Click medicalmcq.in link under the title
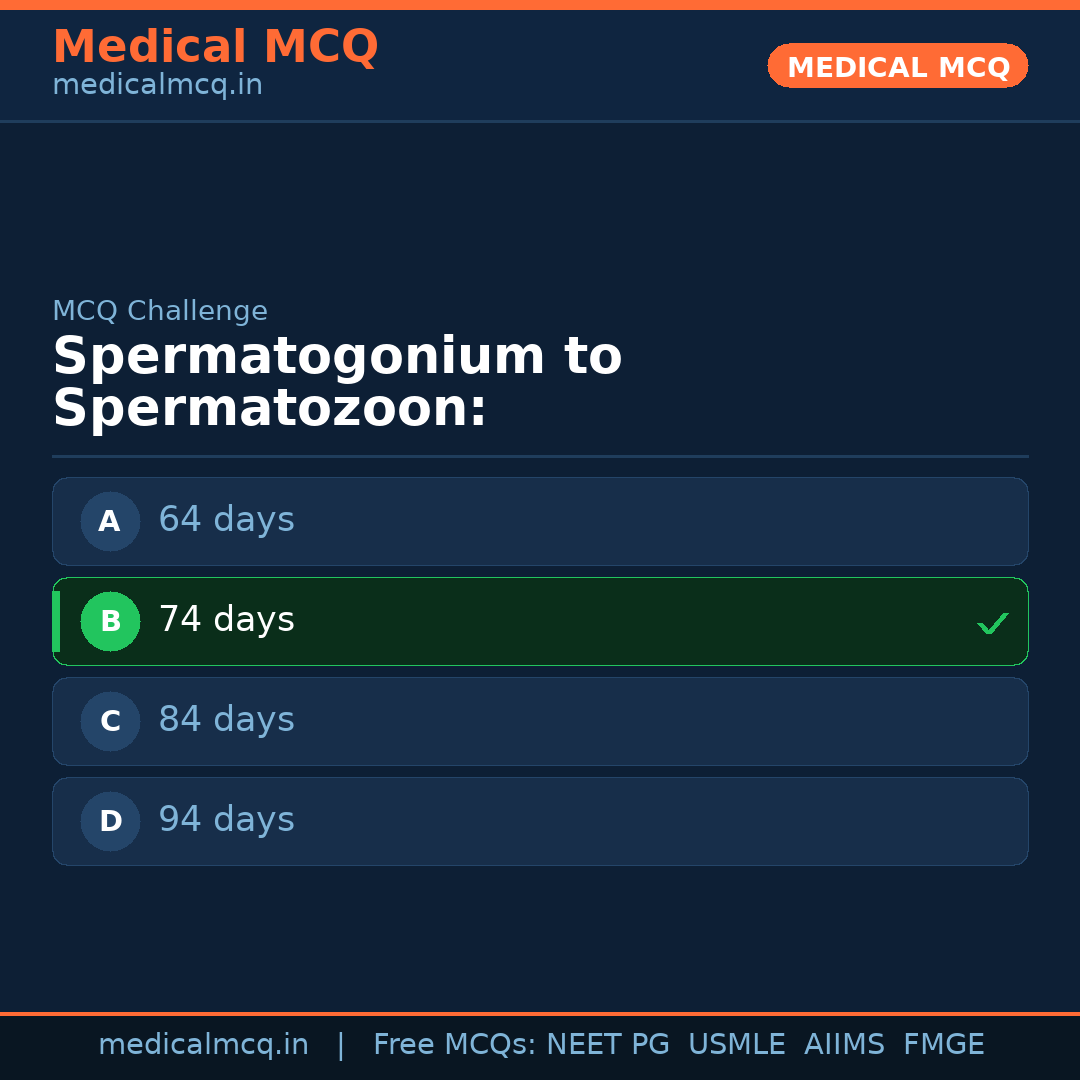This screenshot has height=1080, width=1080. pyautogui.click(x=157, y=85)
